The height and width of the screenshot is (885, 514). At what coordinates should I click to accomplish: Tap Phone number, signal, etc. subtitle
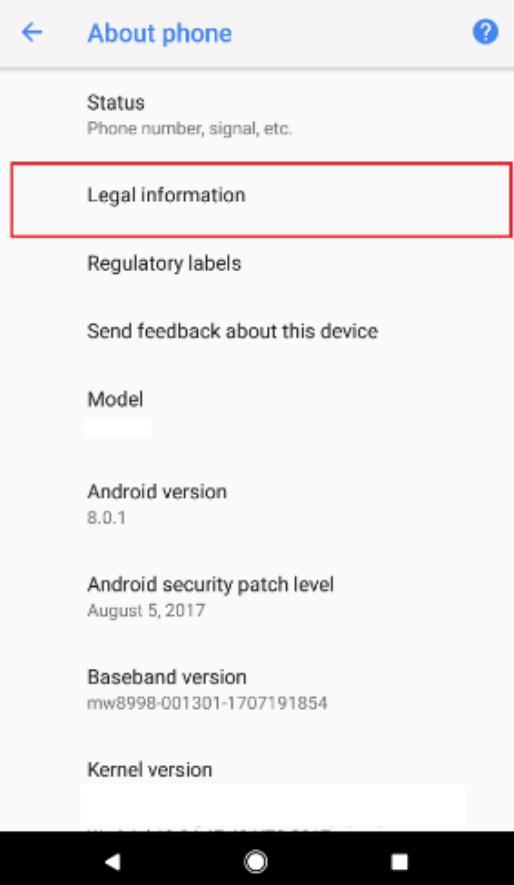click(x=190, y=129)
